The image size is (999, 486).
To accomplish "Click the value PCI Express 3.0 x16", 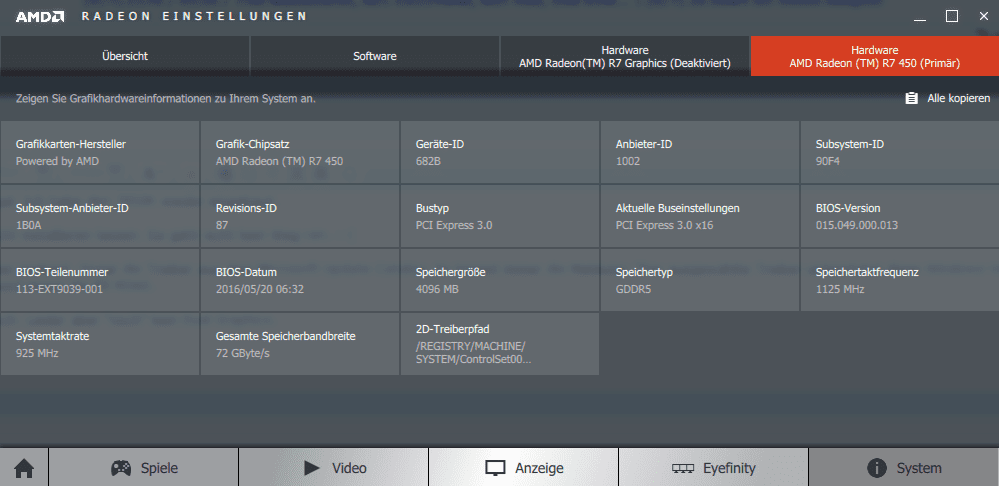I will pyautogui.click(x=665, y=225).
